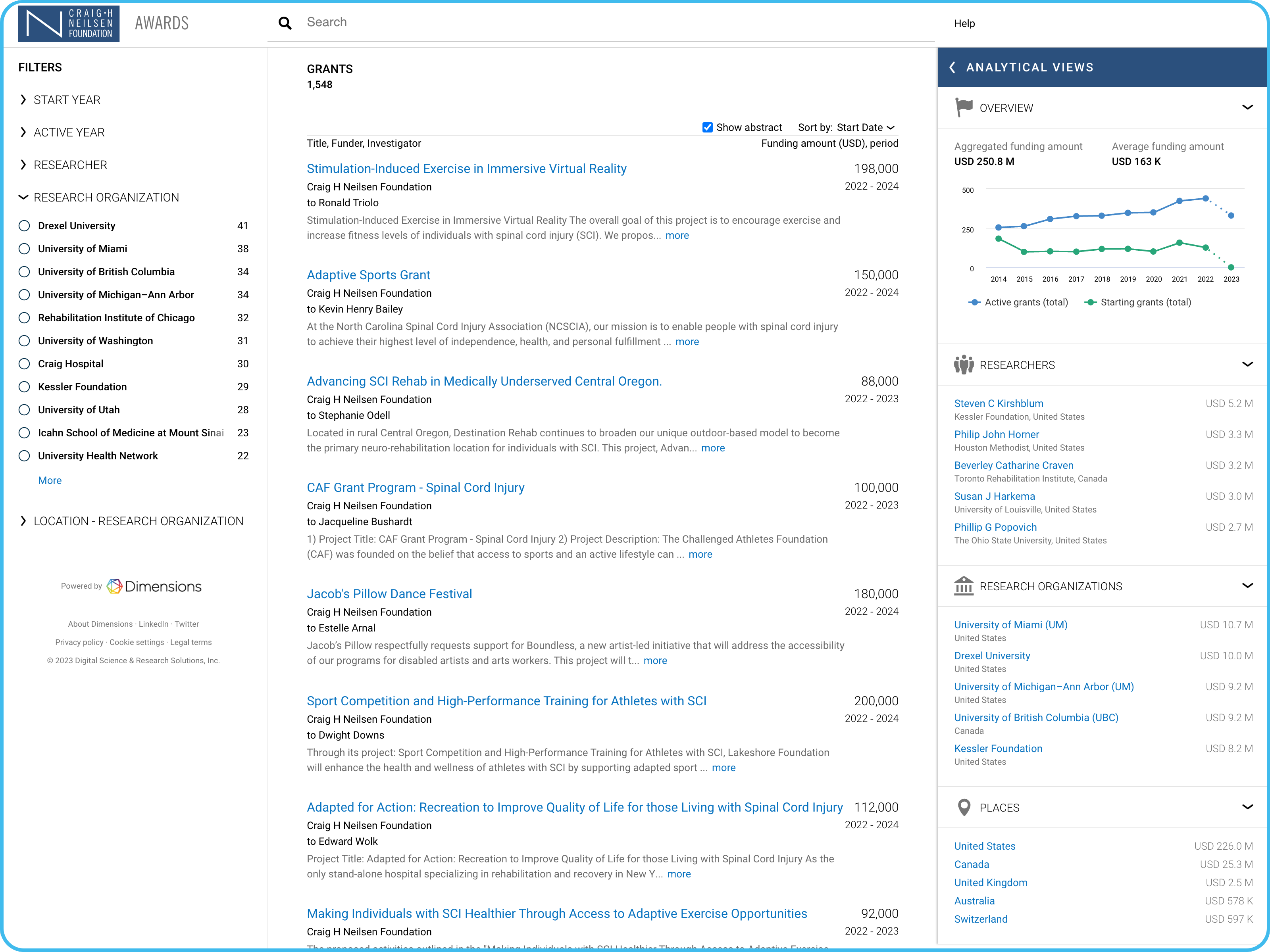Image resolution: width=1270 pixels, height=952 pixels.
Task: Open the Adaptive Sports Grant link
Action: point(368,275)
